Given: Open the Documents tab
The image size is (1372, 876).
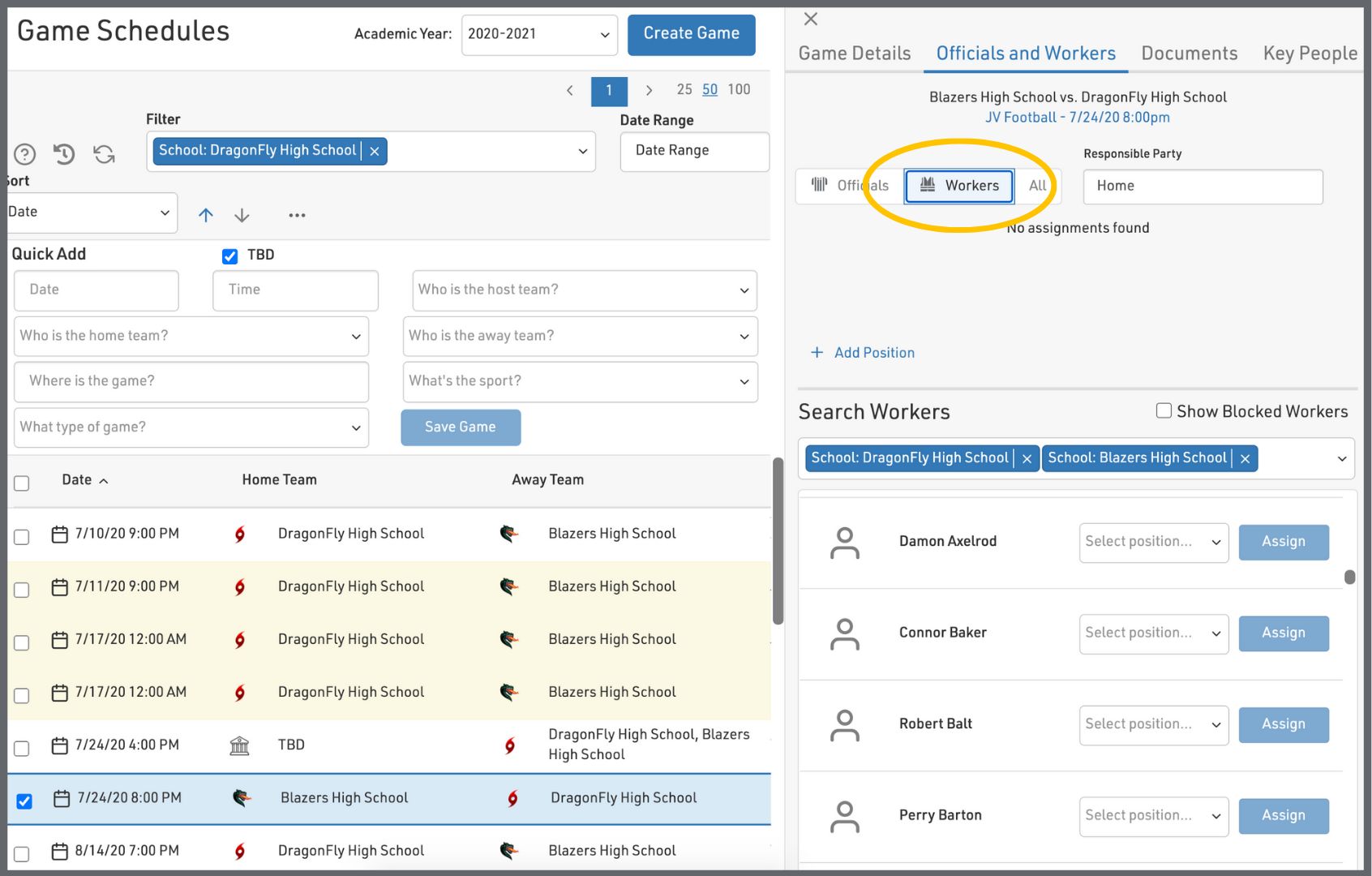Looking at the screenshot, I should tap(1189, 54).
